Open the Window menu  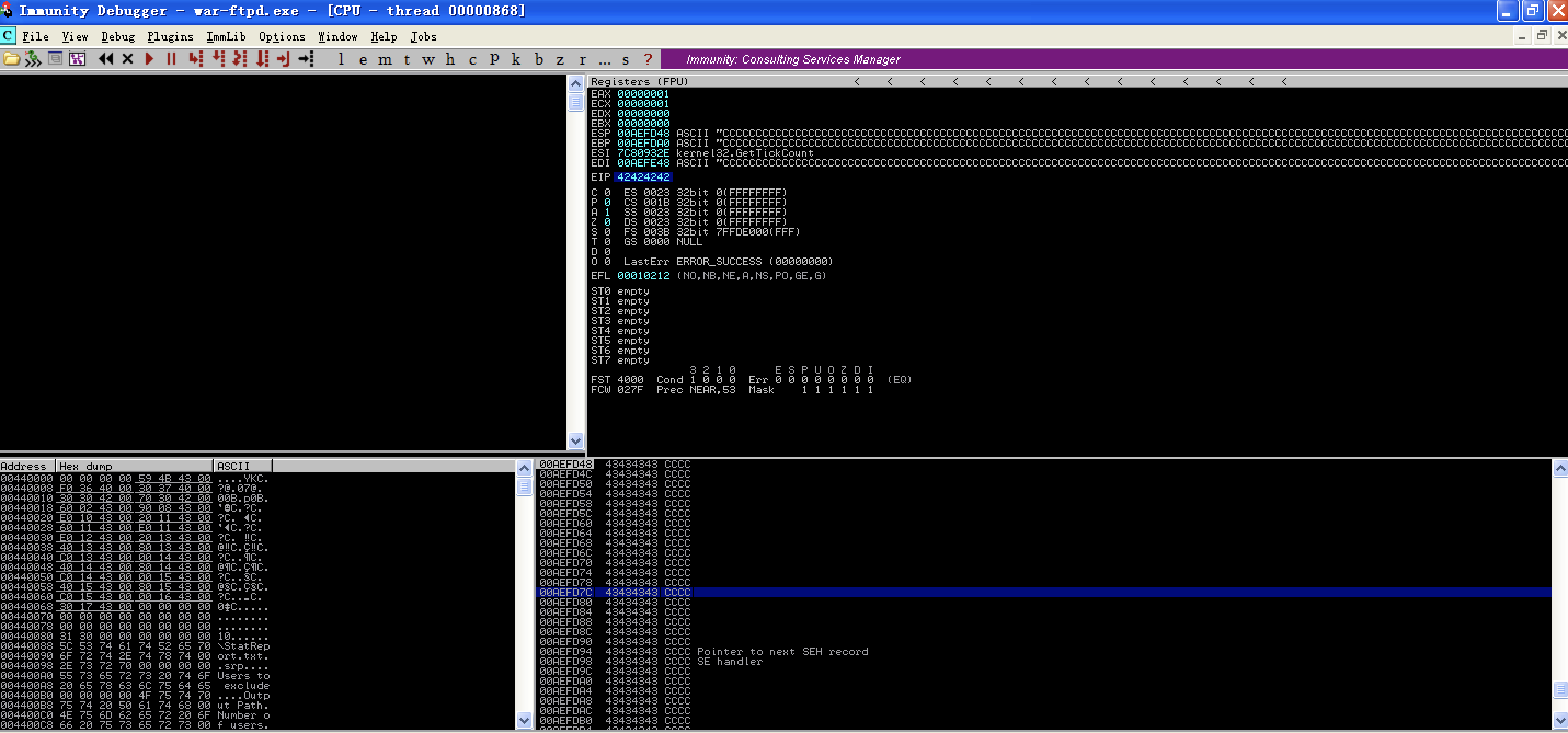[338, 37]
